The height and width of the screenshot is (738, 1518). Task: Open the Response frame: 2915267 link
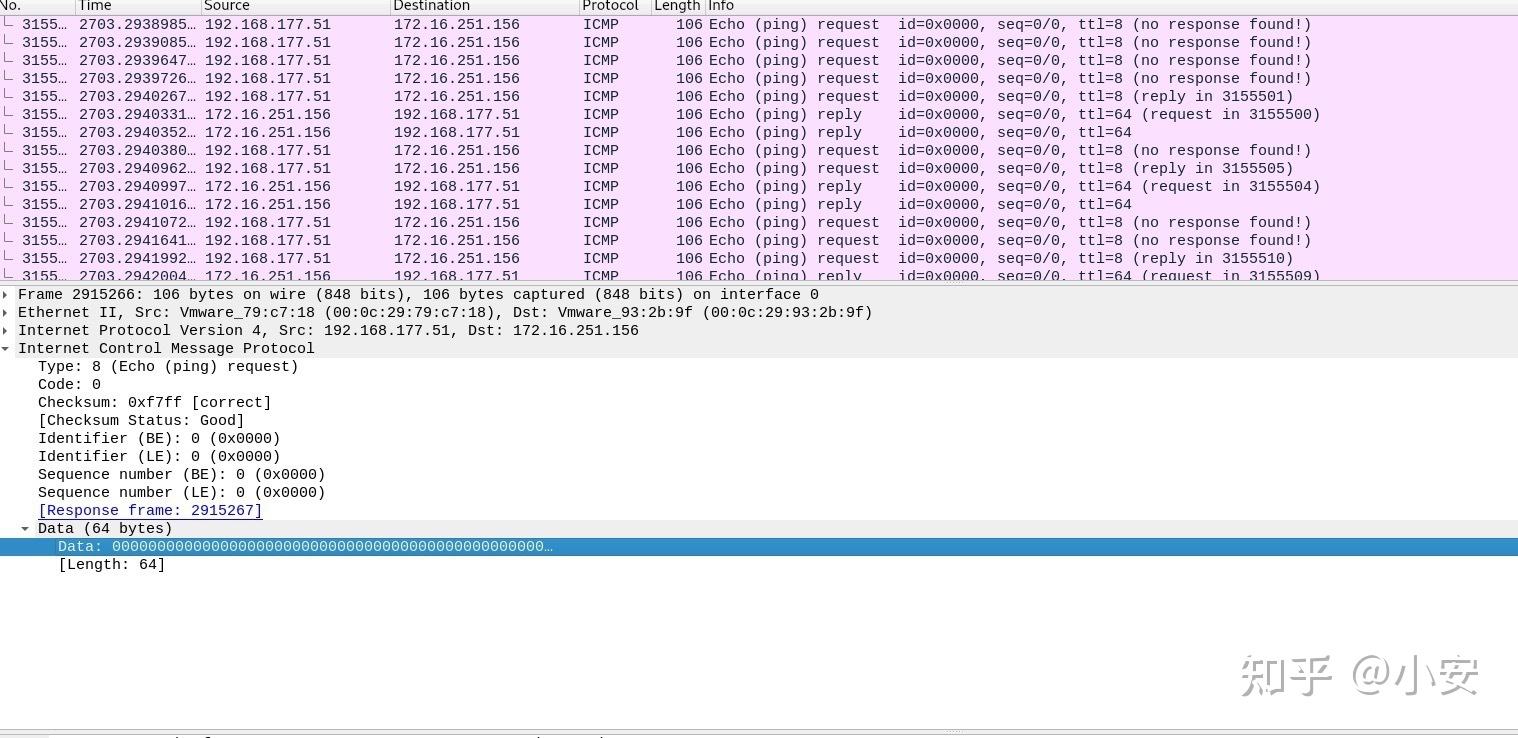click(150, 511)
